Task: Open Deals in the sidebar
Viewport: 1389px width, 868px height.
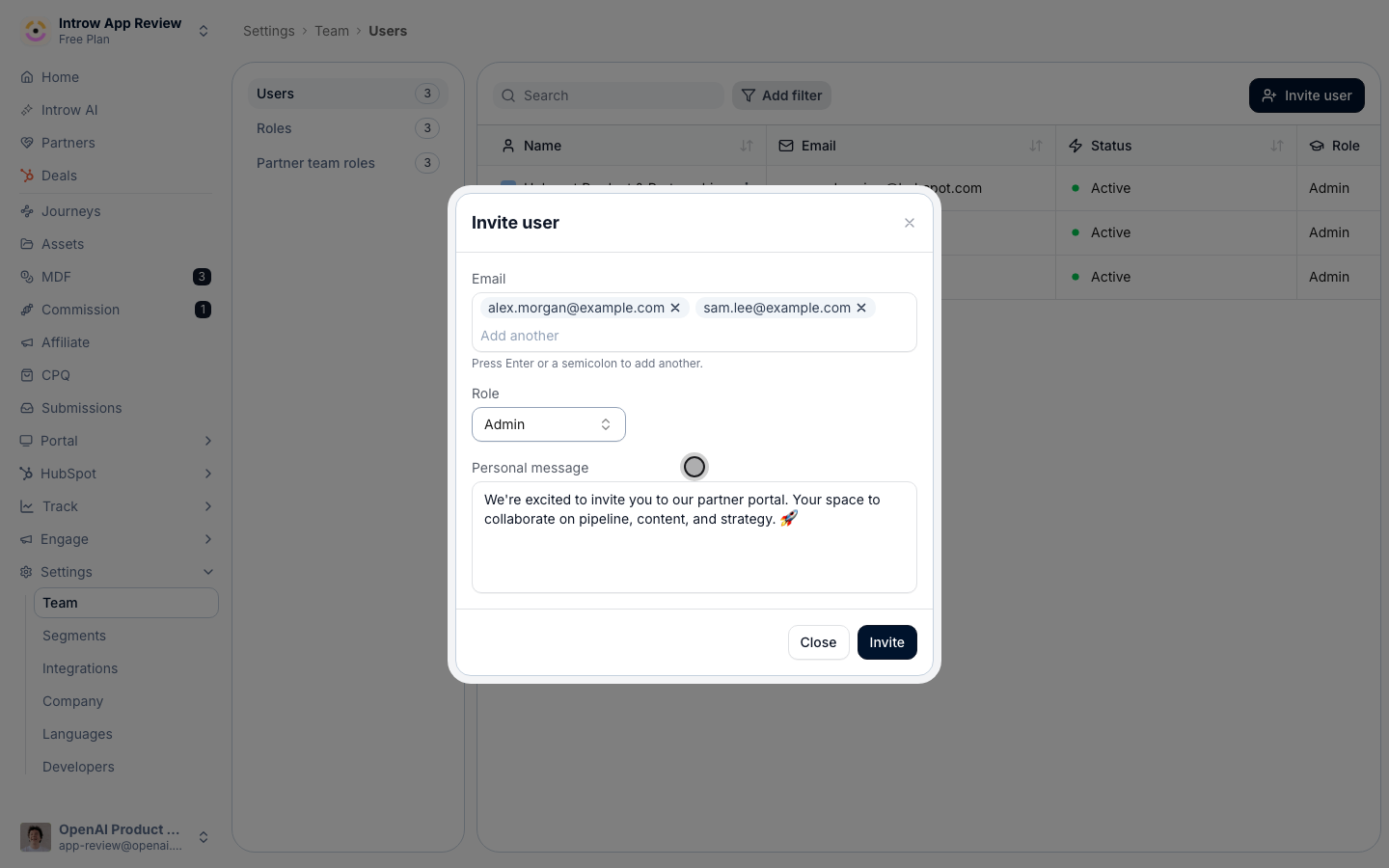Action: click(x=59, y=176)
